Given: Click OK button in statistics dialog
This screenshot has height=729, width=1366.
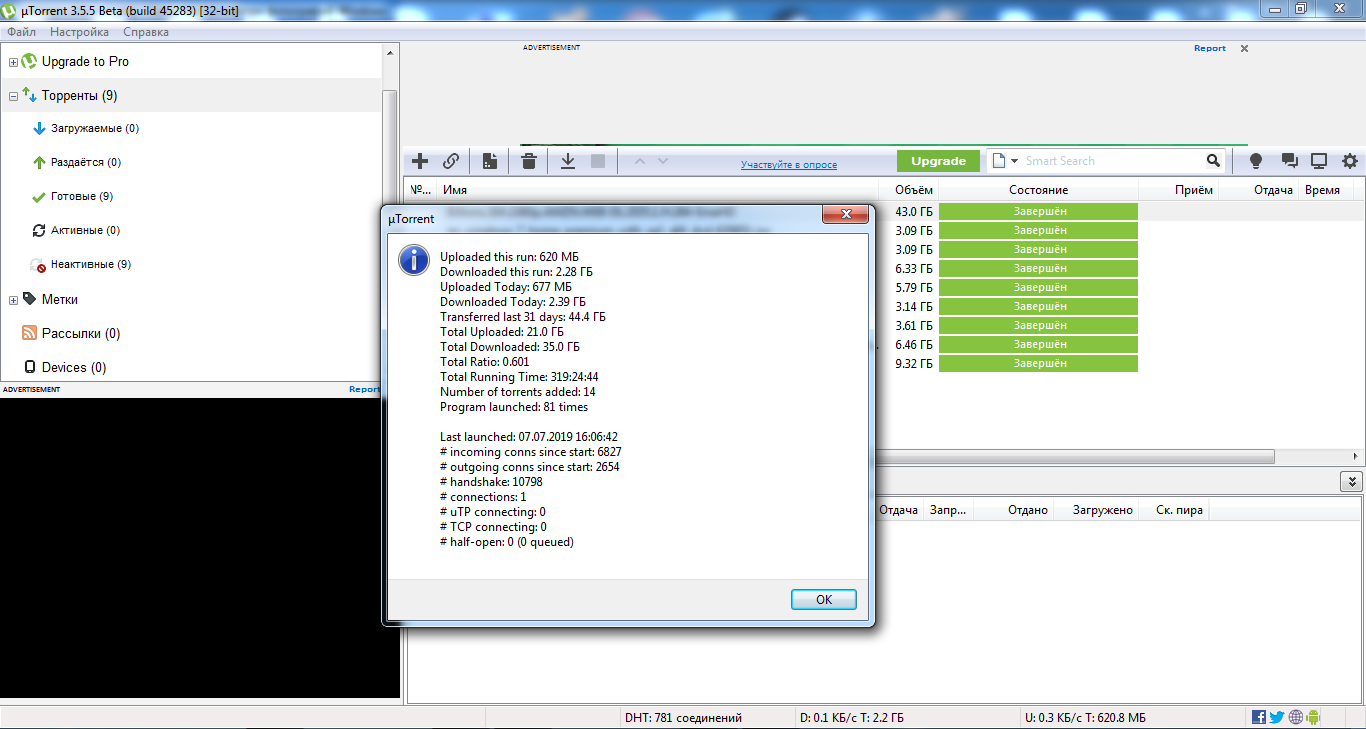Looking at the screenshot, I should tap(824, 600).
